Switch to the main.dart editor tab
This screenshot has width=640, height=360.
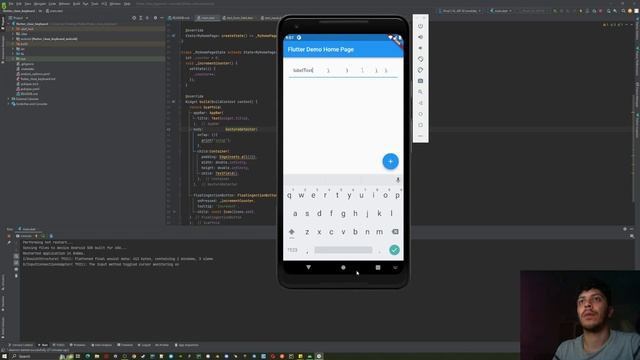click(207, 18)
